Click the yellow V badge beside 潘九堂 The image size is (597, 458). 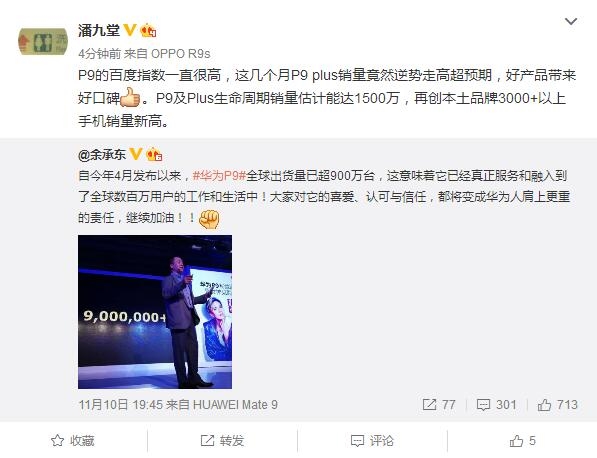coord(130,30)
